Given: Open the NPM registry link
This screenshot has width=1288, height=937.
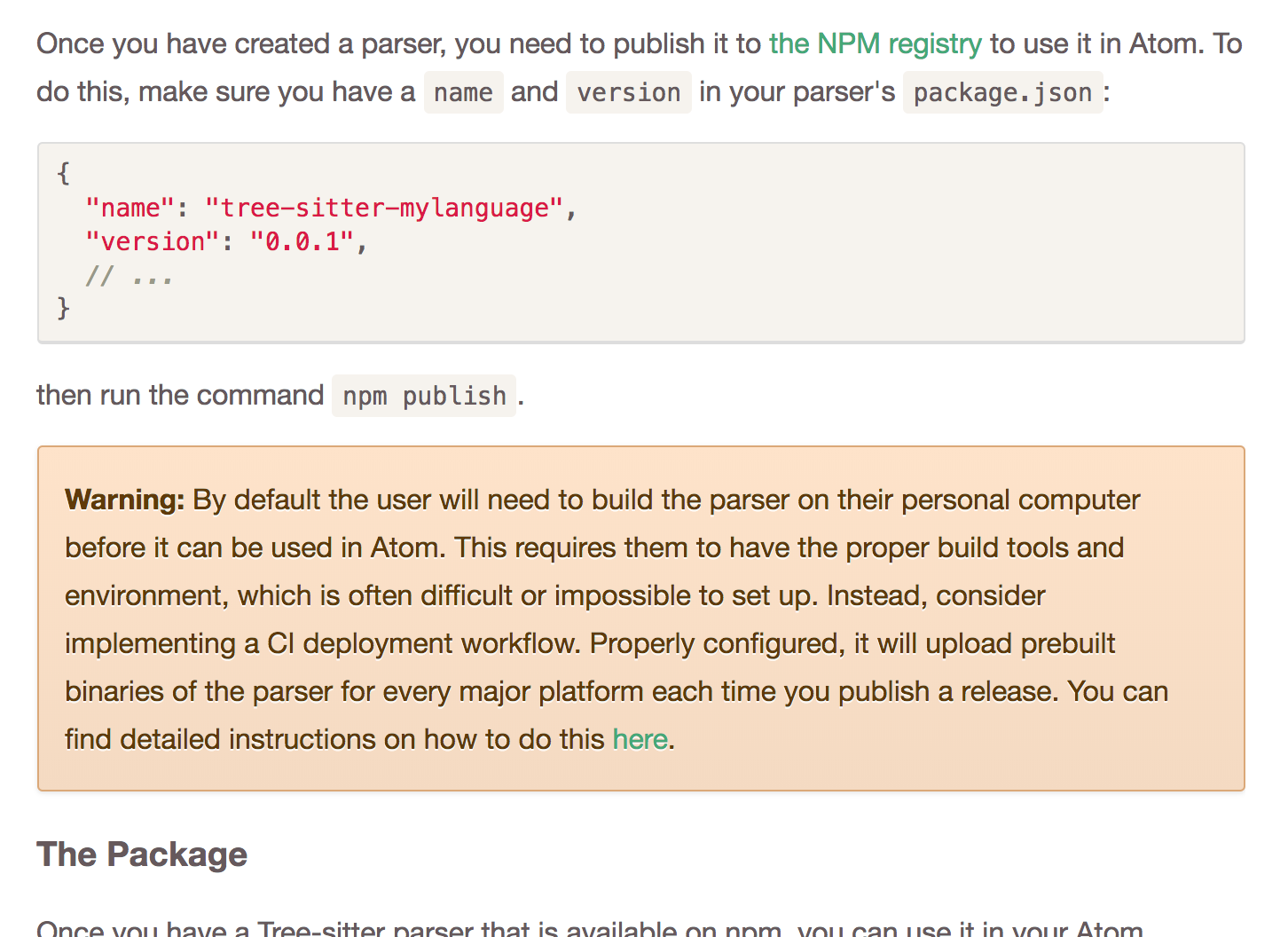Looking at the screenshot, I should point(875,43).
